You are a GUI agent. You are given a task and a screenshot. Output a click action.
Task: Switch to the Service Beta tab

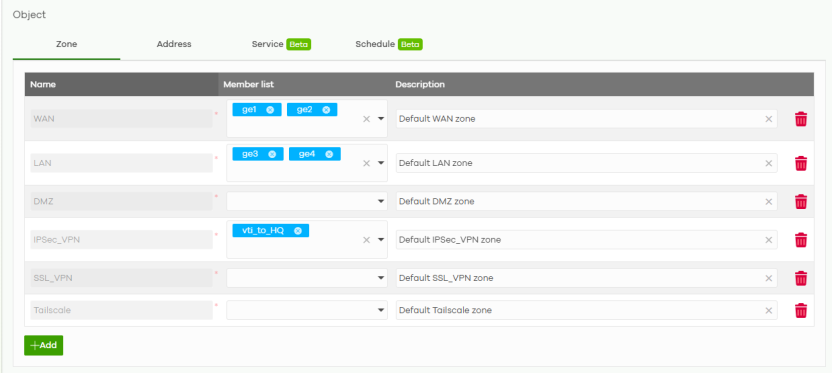point(281,45)
